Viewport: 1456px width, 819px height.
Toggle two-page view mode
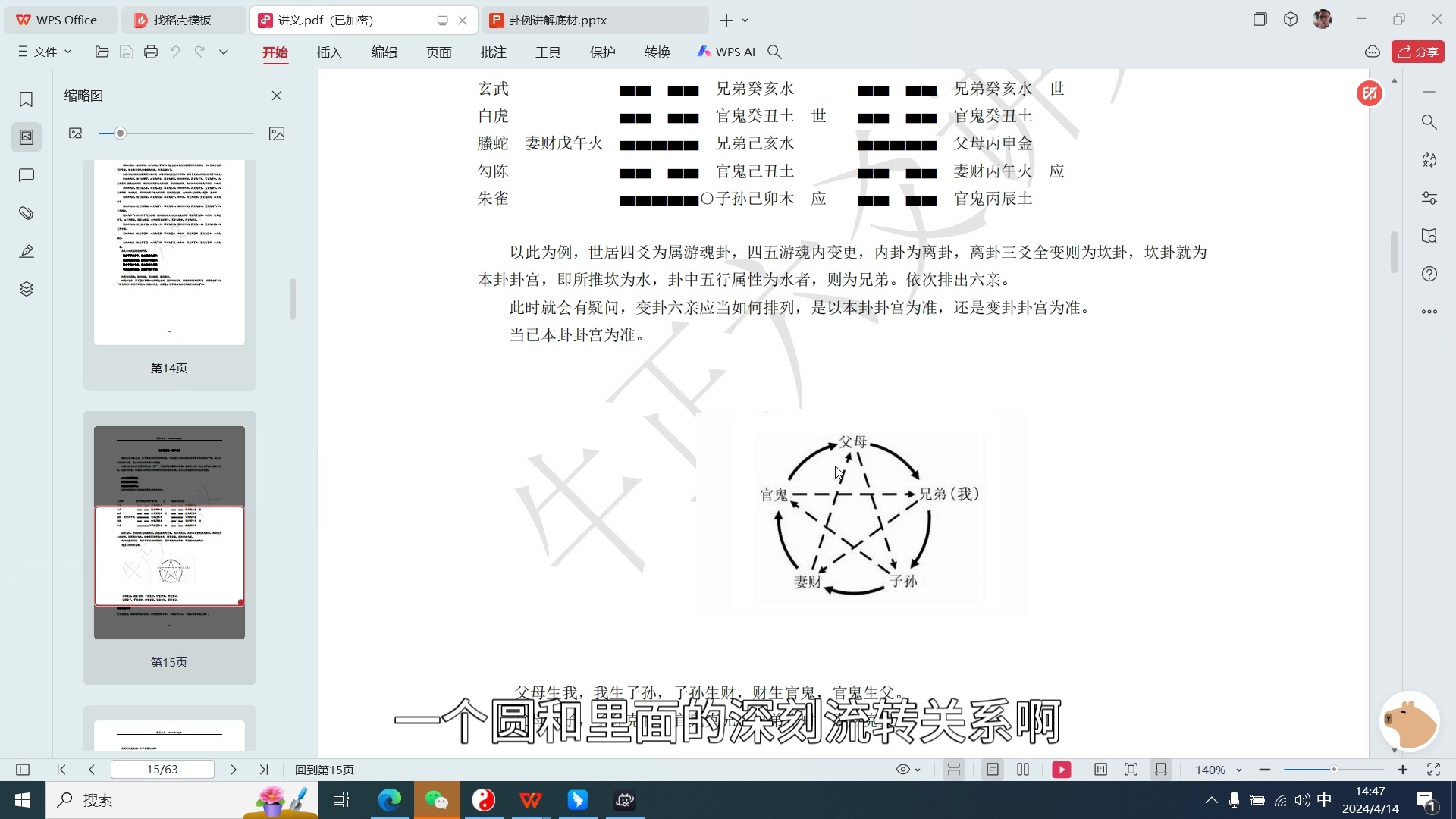[1023, 770]
